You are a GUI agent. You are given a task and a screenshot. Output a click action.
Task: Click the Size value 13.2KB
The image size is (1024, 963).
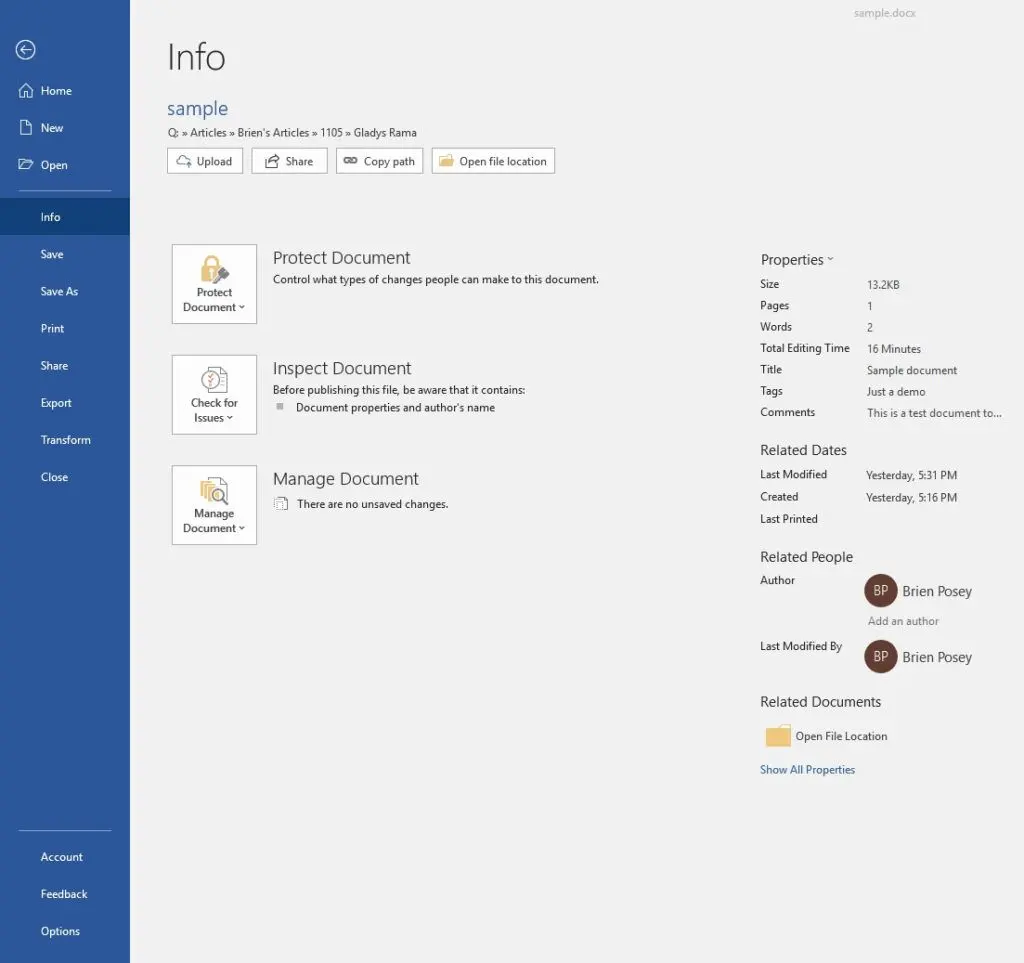(x=883, y=285)
